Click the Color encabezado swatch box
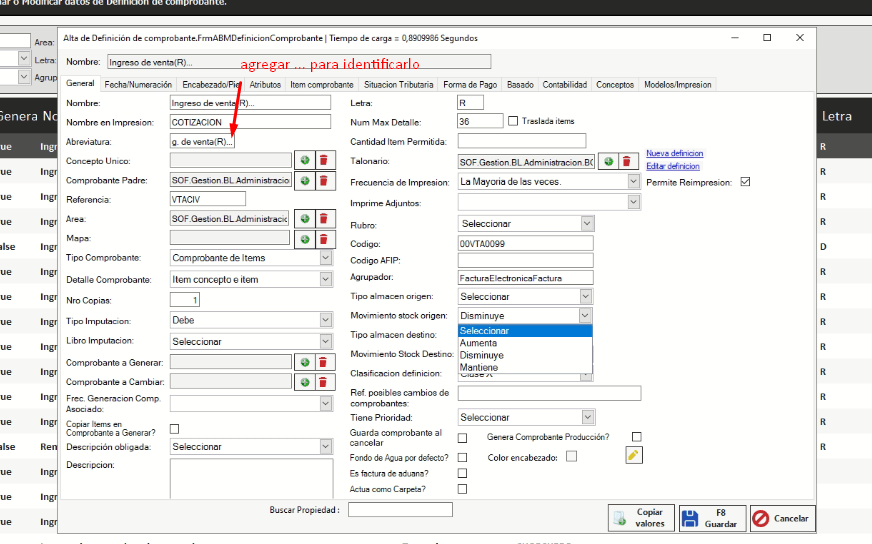Image resolution: width=872 pixels, height=544 pixels. [x=572, y=456]
